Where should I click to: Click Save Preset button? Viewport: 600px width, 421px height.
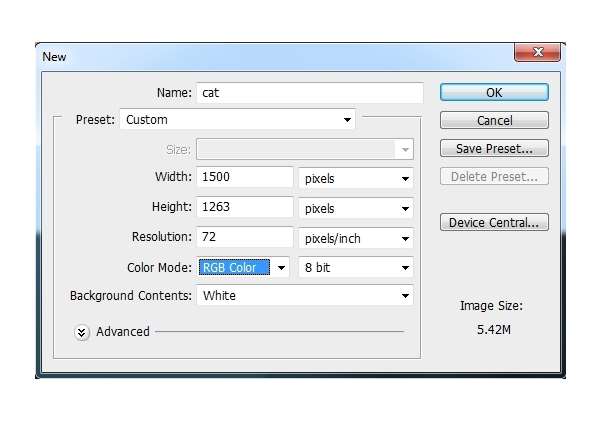[x=494, y=149]
